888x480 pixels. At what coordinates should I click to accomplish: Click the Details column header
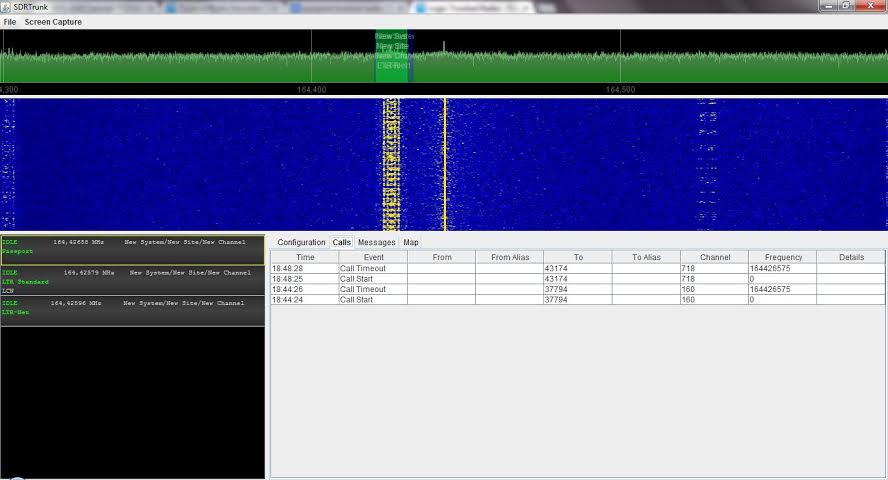coord(851,257)
